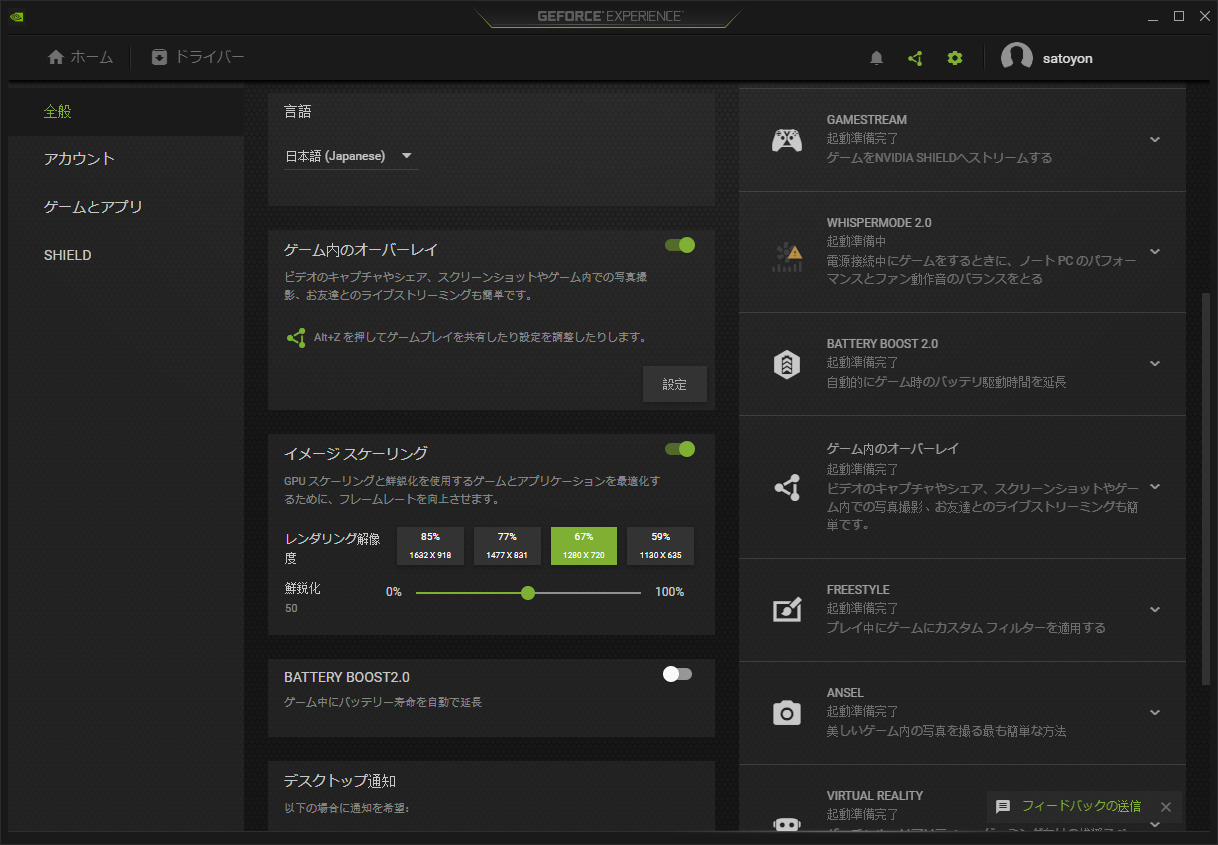Viewport: 1218px width, 845px height.
Task: Click the driver download icon
Action: click(x=159, y=57)
